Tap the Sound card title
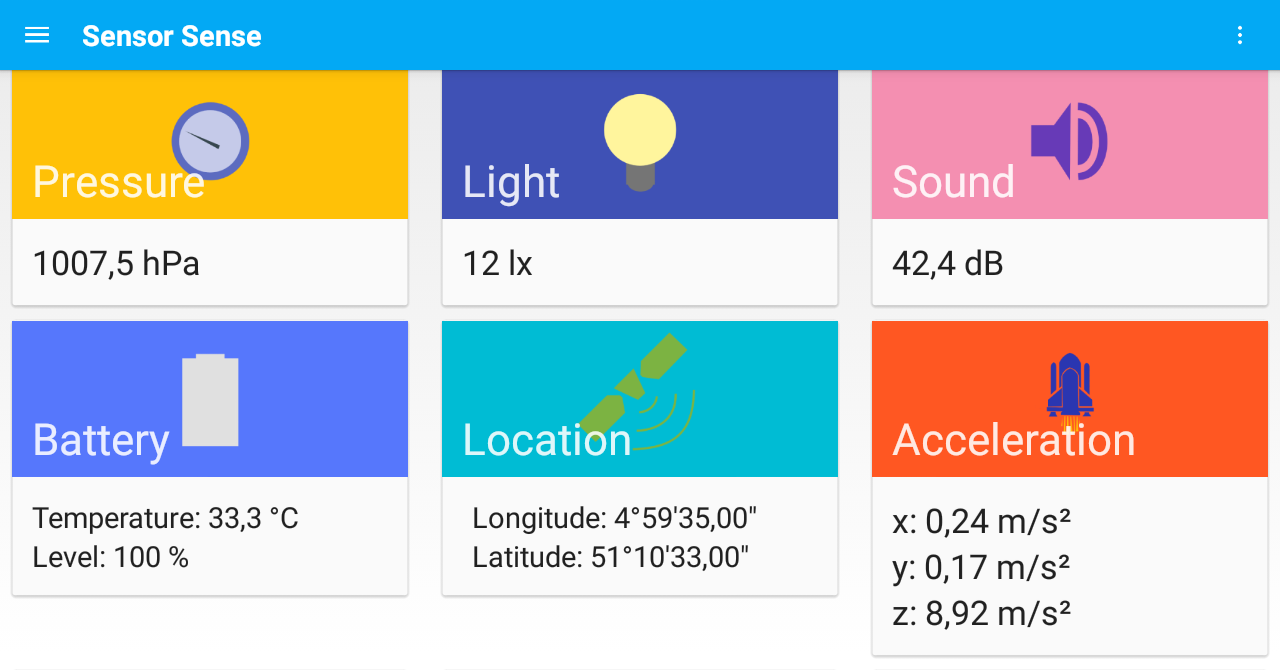Viewport: 1280px width, 670px height. click(953, 182)
